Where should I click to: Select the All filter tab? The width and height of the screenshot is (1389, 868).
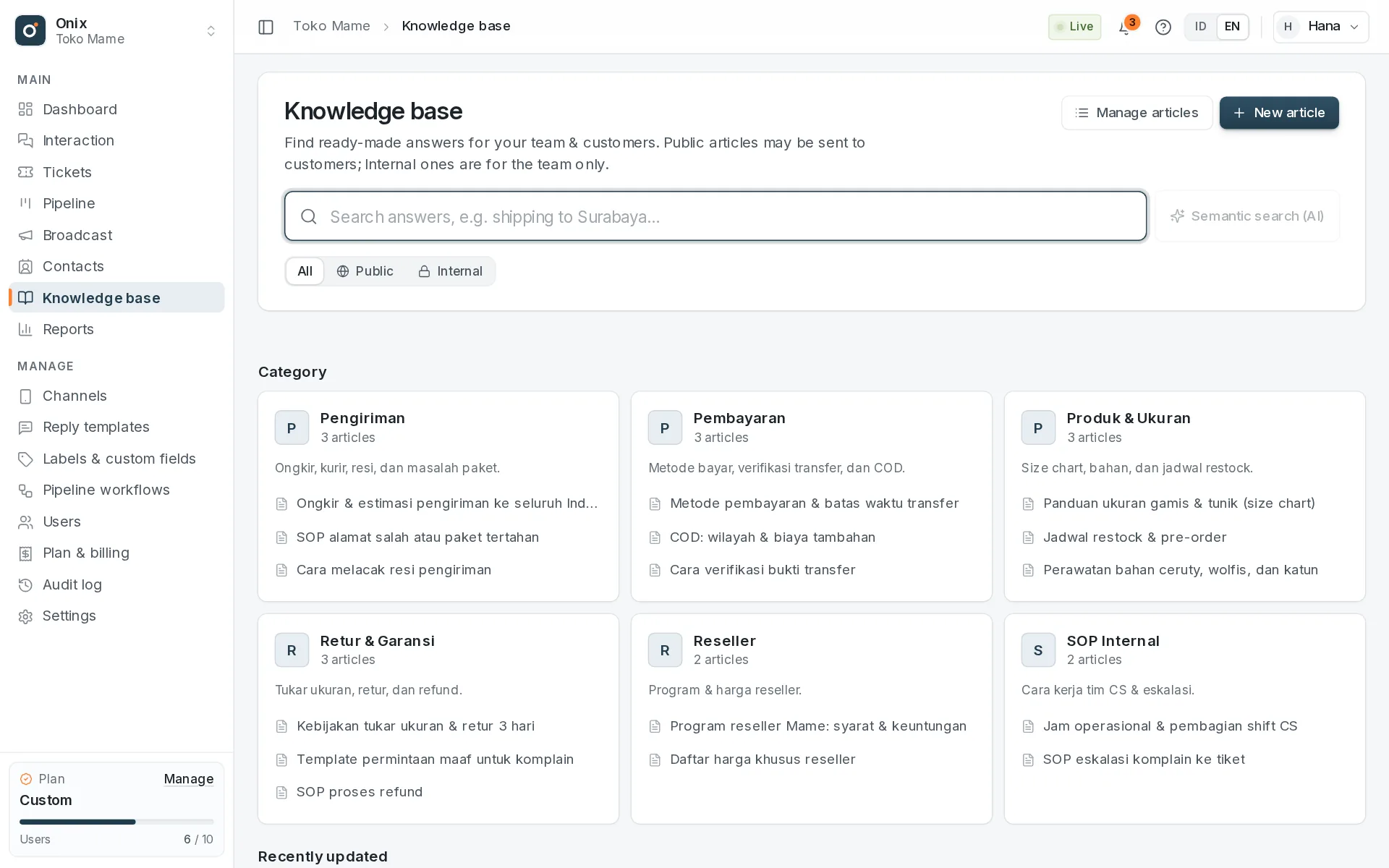(305, 271)
